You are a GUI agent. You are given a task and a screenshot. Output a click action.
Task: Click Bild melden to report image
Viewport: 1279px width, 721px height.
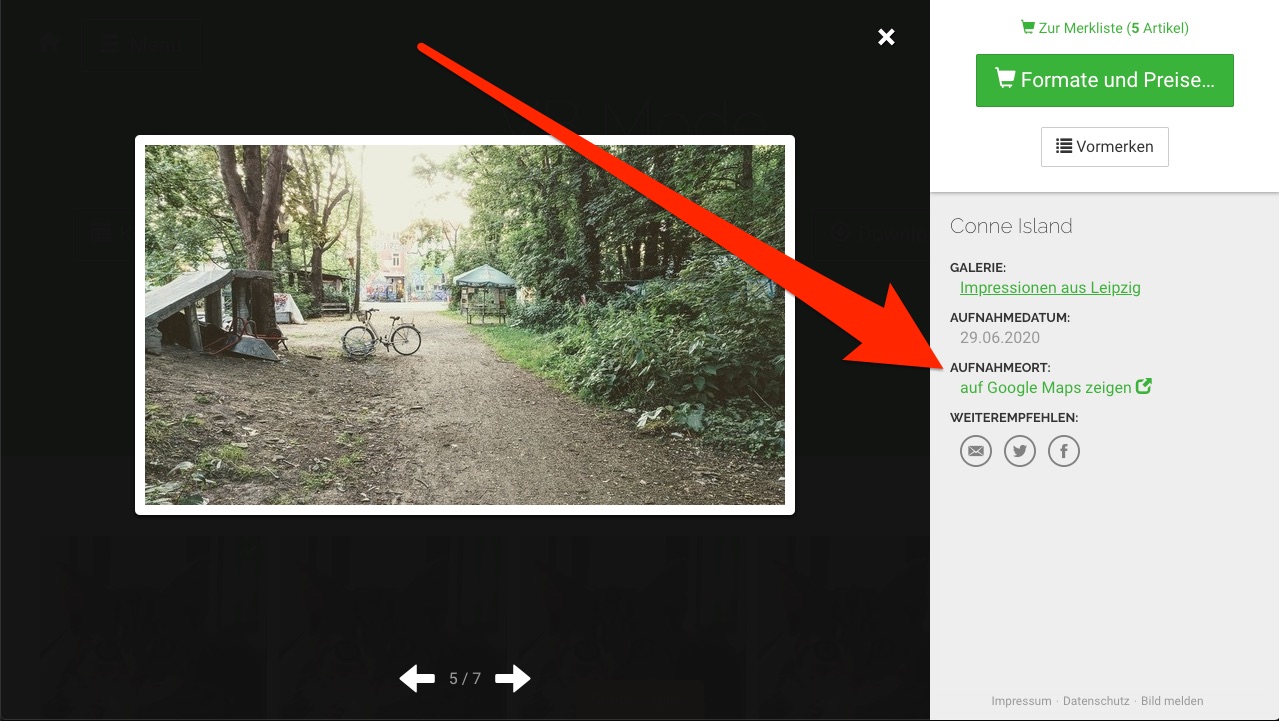pyautogui.click(x=1172, y=701)
